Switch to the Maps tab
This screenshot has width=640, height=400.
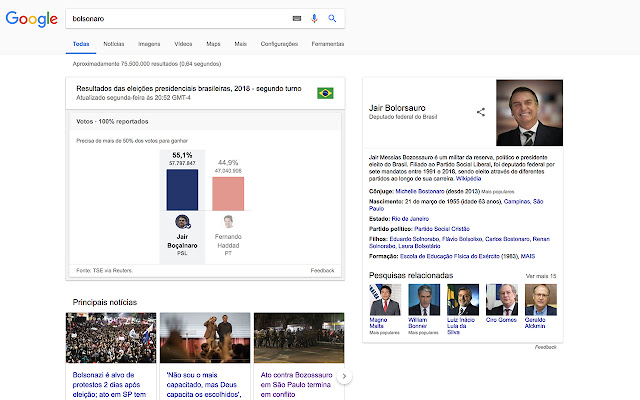(x=213, y=44)
